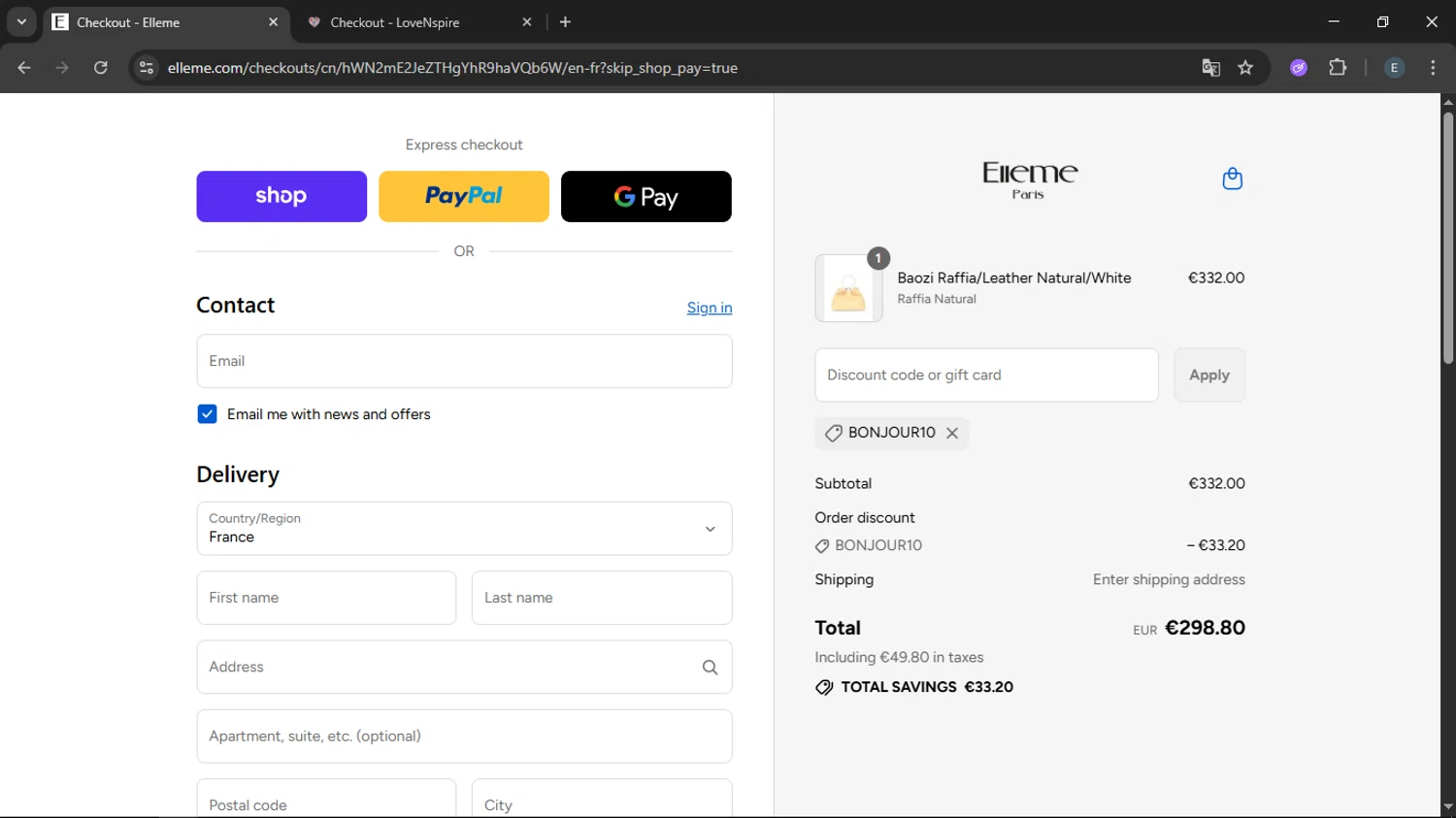Click the Baozi bag product thumbnail
Screen dimensions: 1456x818
click(x=848, y=288)
